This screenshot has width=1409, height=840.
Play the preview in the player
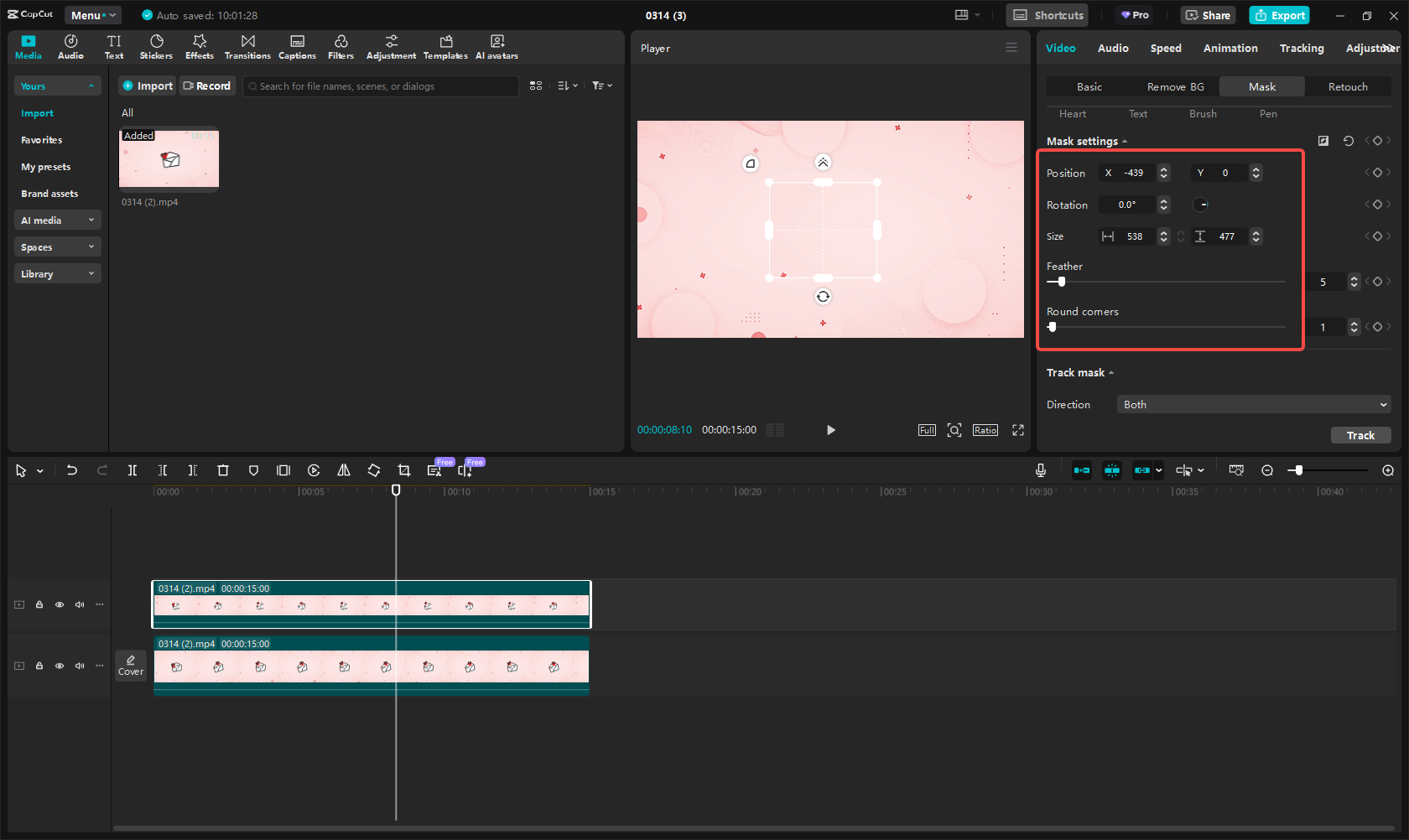tap(830, 430)
